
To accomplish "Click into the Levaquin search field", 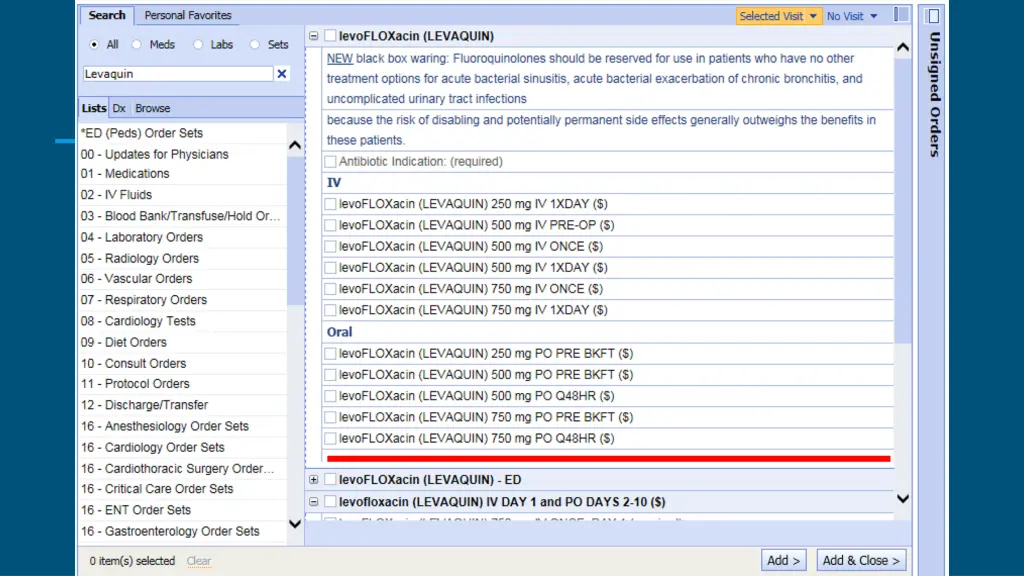I will point(178,74).
